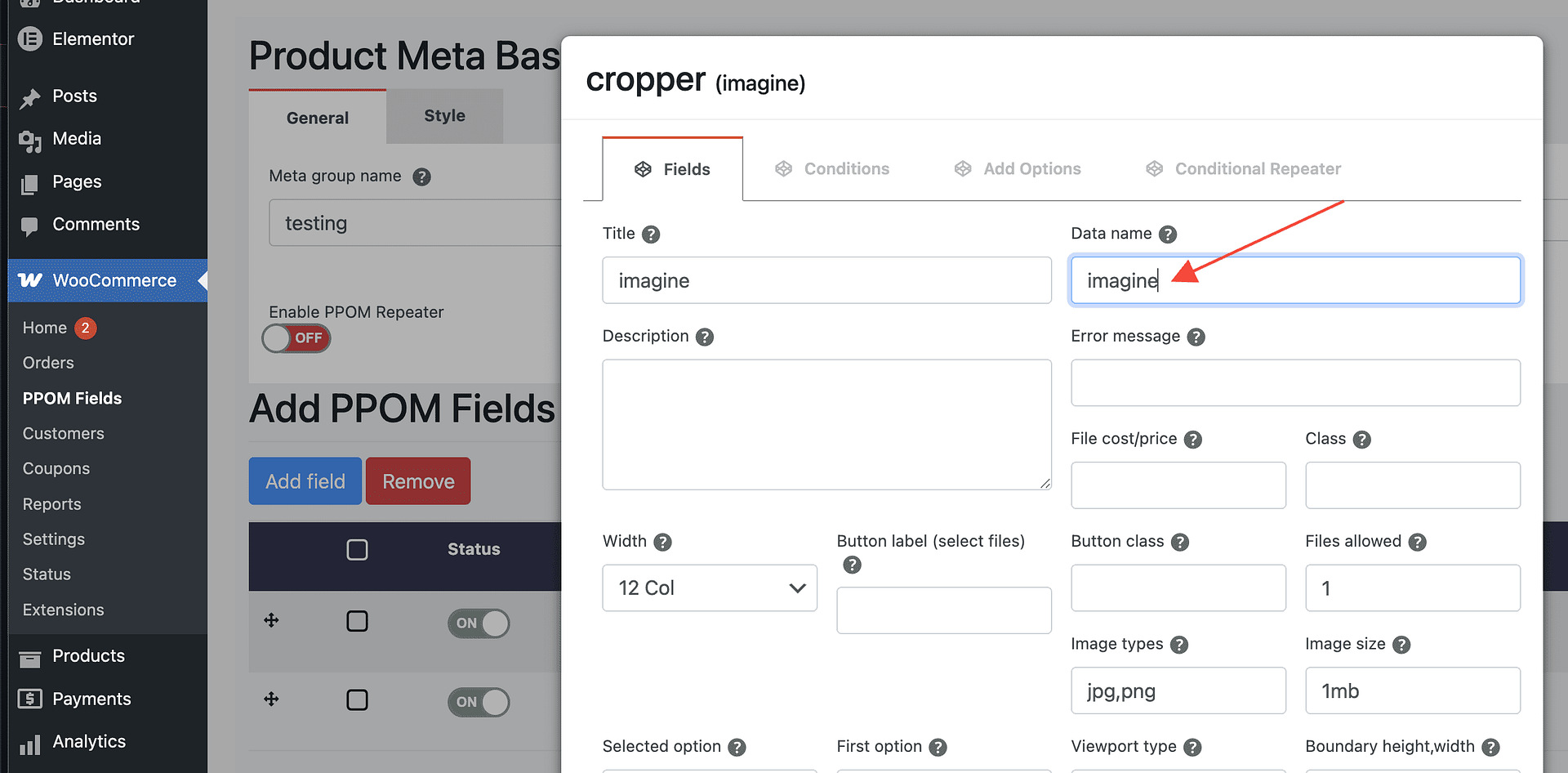This screenshot has width=1568, height=773.
Task: Click the Files allowed help icon
Action: [x=1418, y=542]
